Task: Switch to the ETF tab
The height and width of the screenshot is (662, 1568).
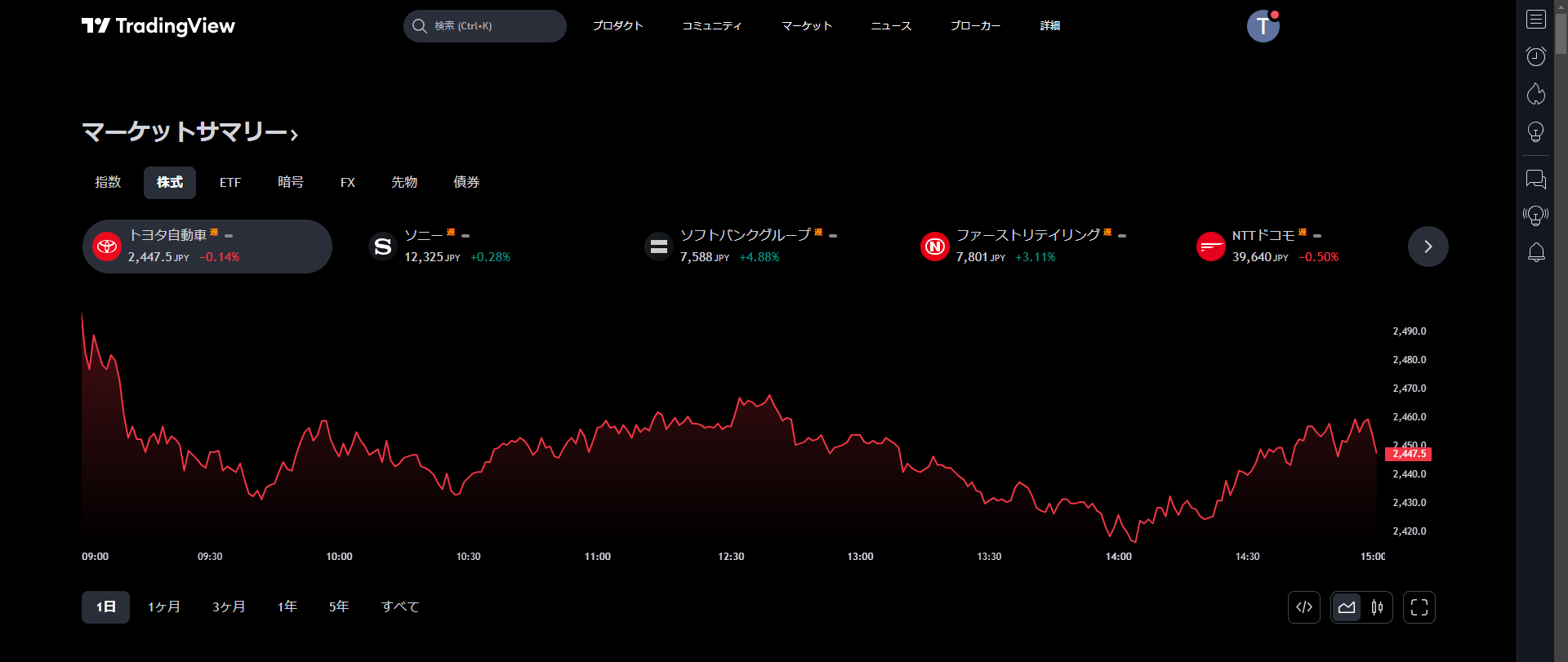Action: pos(230,183)
